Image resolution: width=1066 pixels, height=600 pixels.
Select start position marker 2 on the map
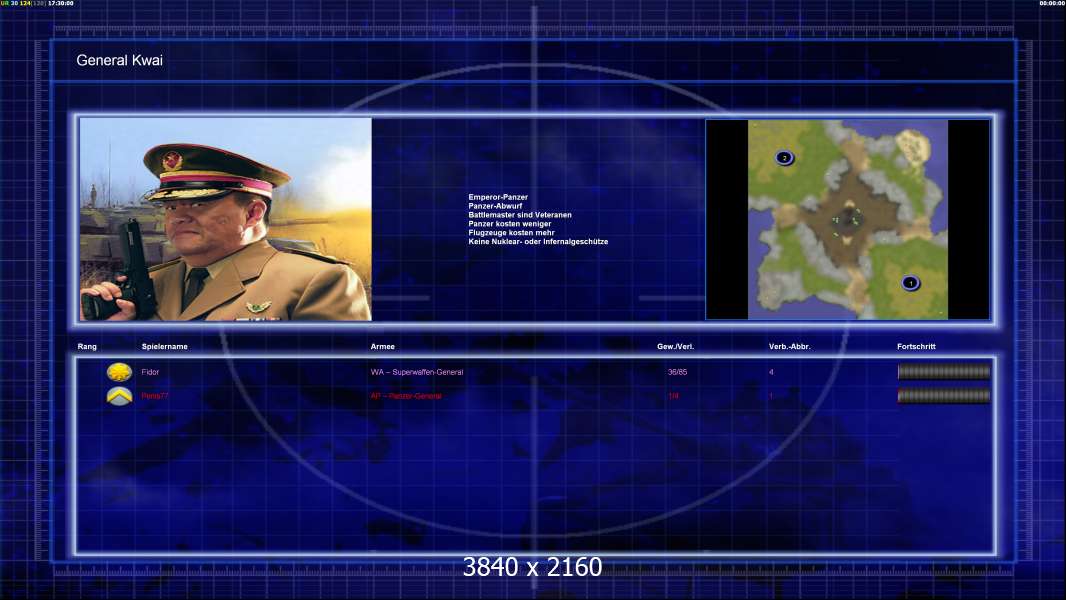[785, 158]
